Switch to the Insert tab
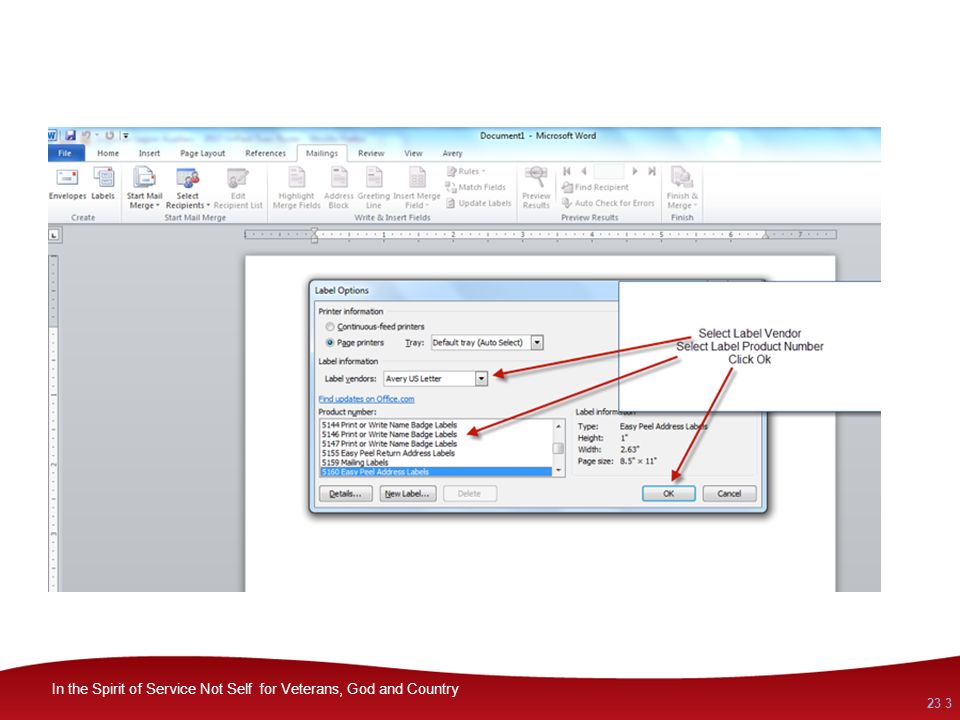Image resolution: width=960 pixels, height=720 pixels. [149, 153]
